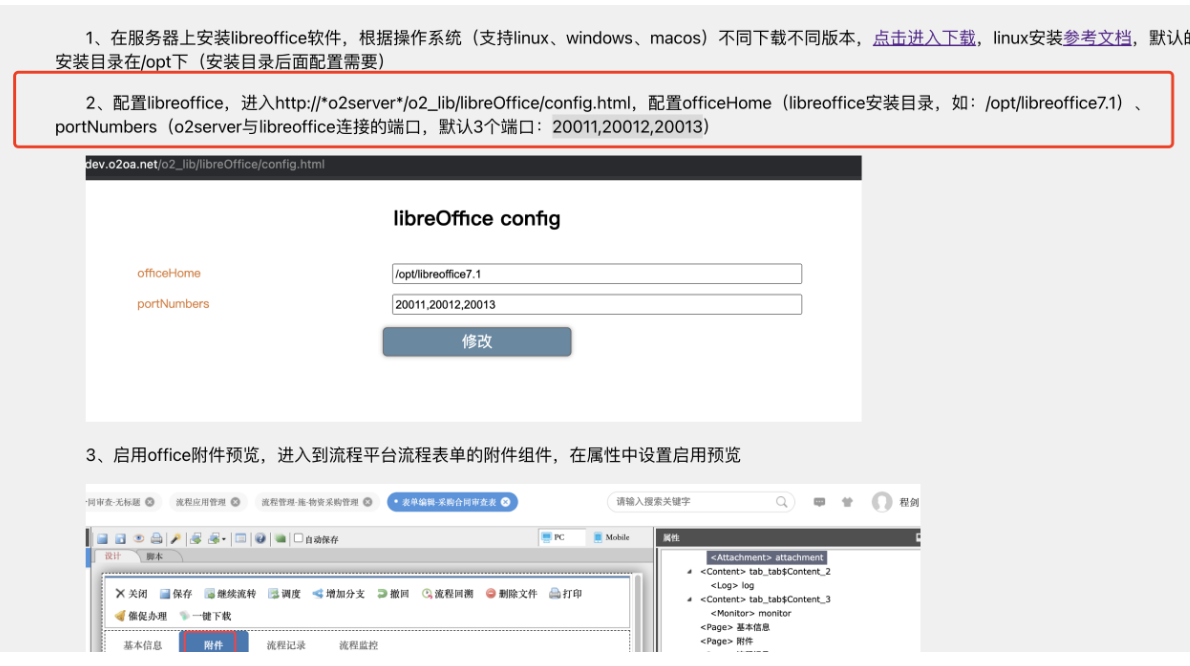Click the 流程回溯 action
The width and height of the screenshot is (1190, 666).
pos(448,593)
